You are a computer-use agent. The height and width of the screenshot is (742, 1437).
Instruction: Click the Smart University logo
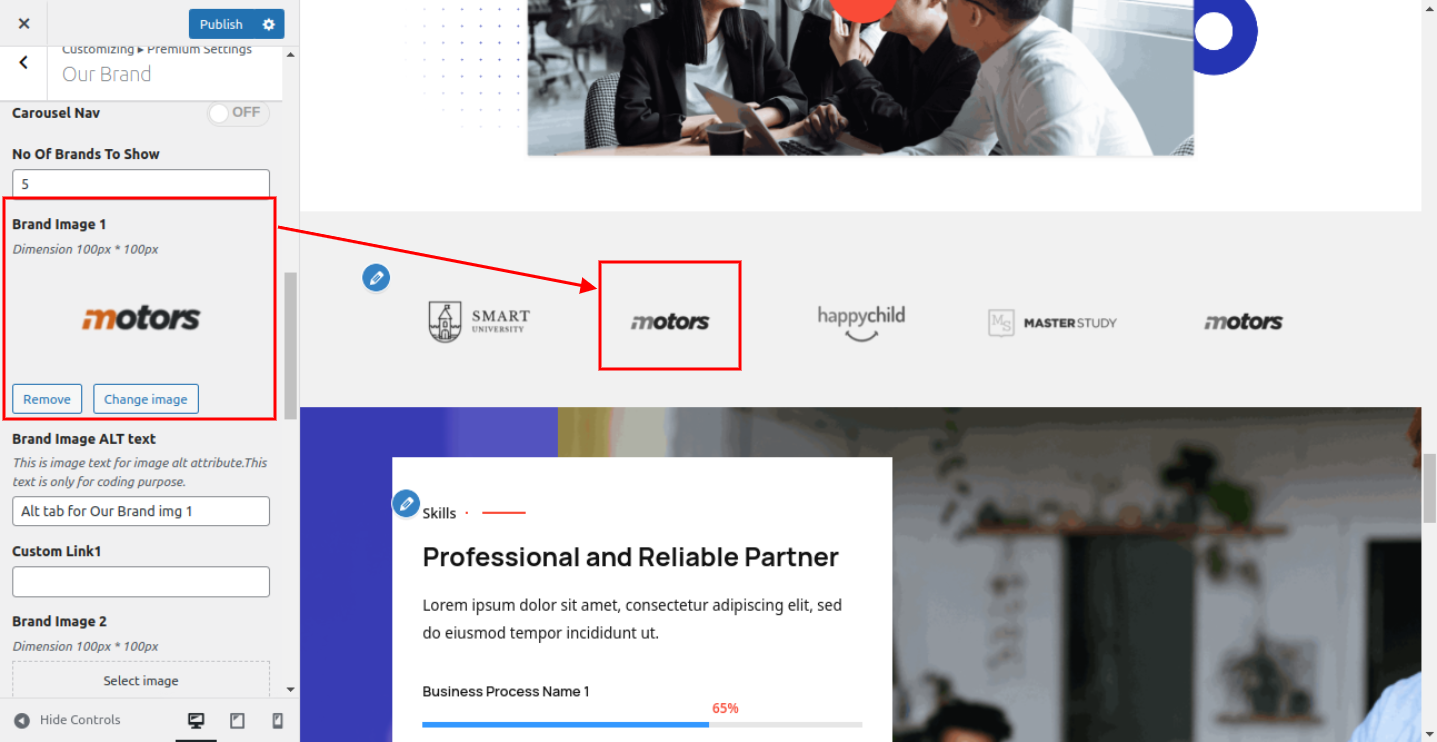pos(479,322)
